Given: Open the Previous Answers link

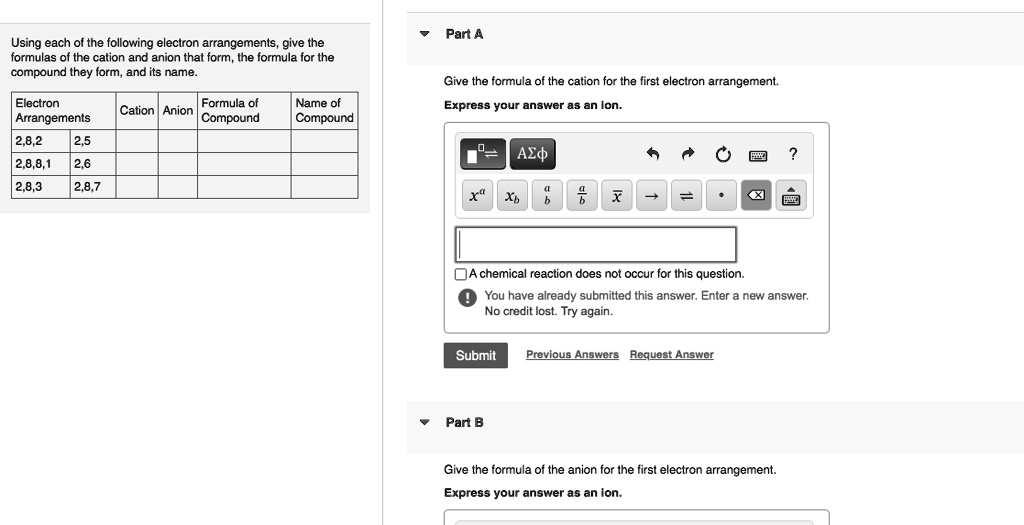Looking at the screenshot, I should click(x=572, y=355).
